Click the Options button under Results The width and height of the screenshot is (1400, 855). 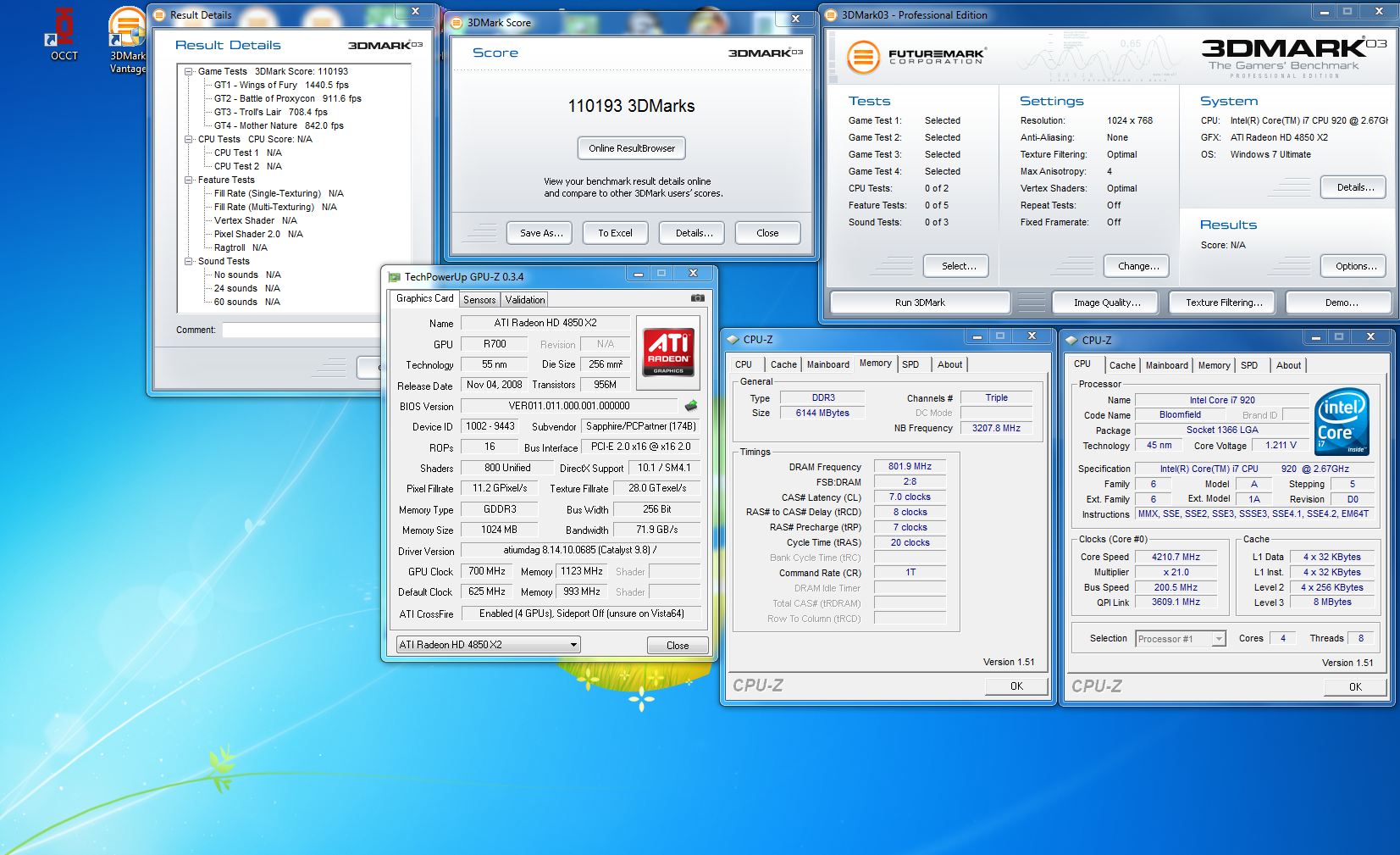pyautogui.click(x=1355, y=266)
